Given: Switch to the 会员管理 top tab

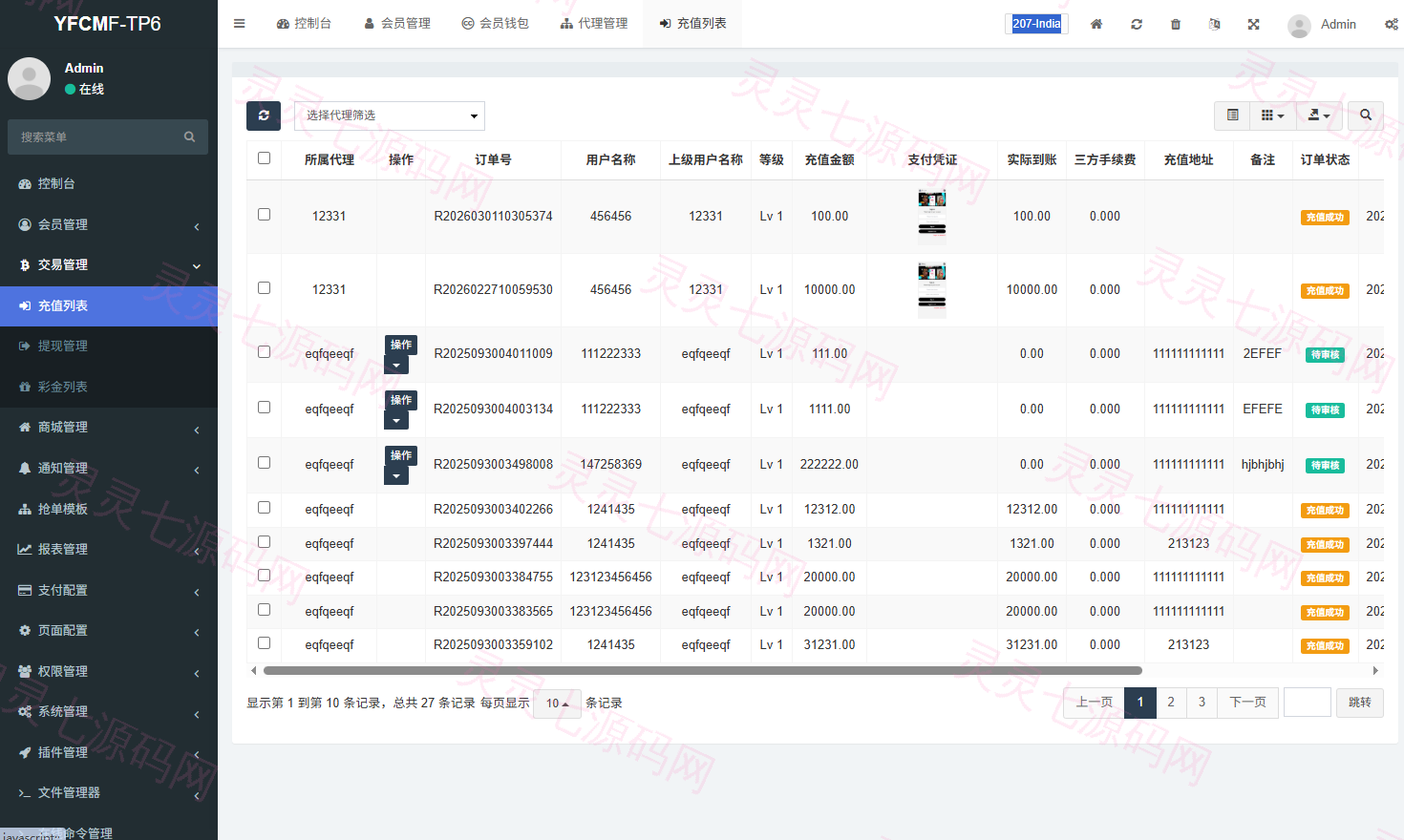Looking at the screenshot, I should click(397, 24).
